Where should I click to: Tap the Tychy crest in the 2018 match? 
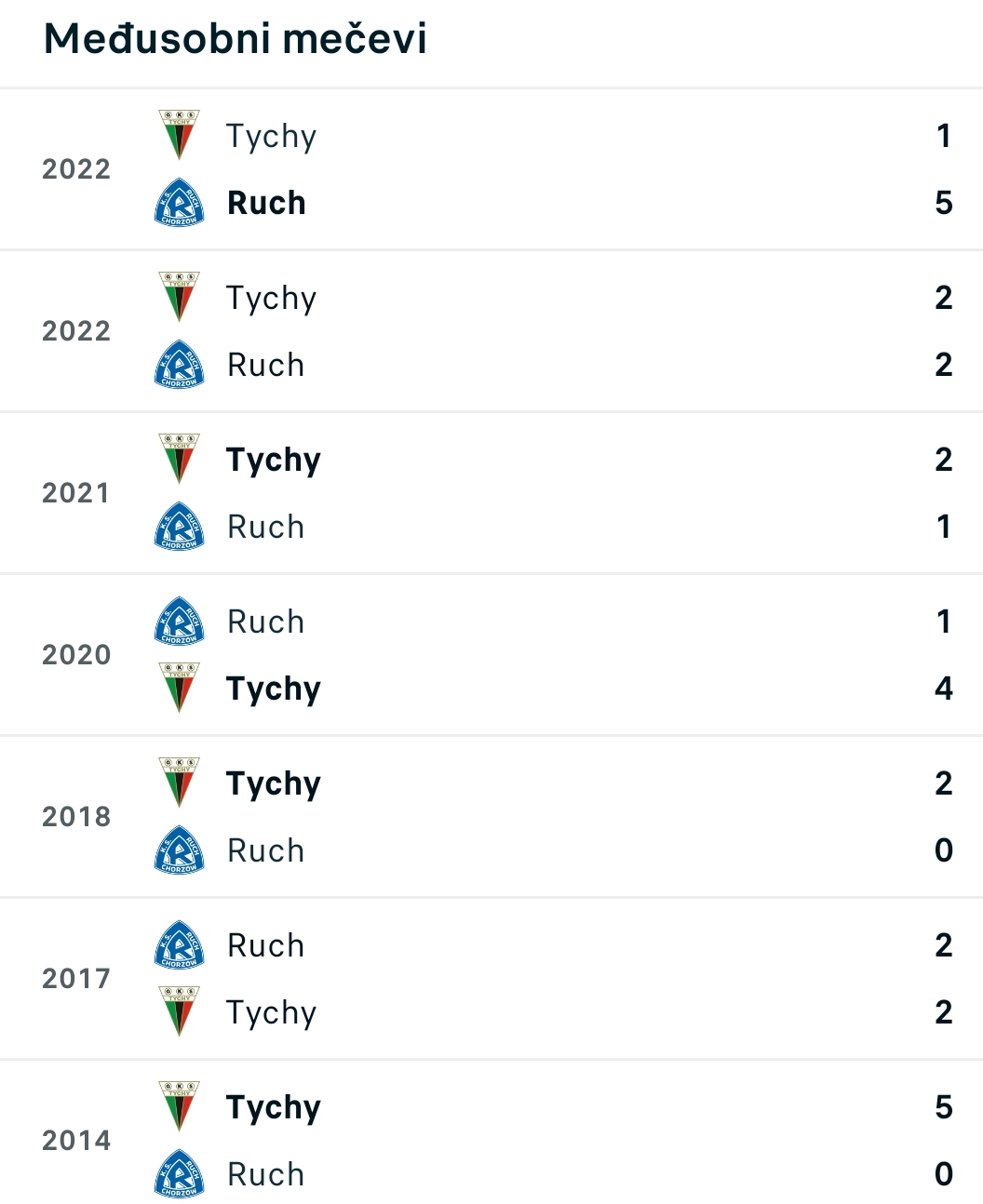[x=179, y=783]
